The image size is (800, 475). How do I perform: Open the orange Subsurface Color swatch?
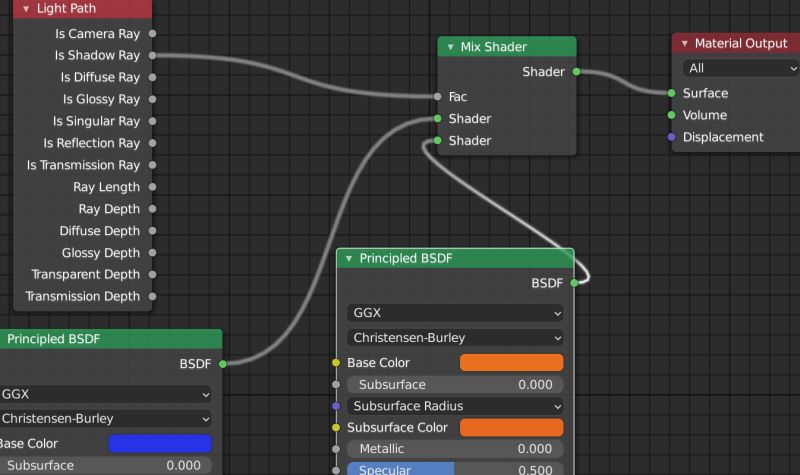(512, 428)
